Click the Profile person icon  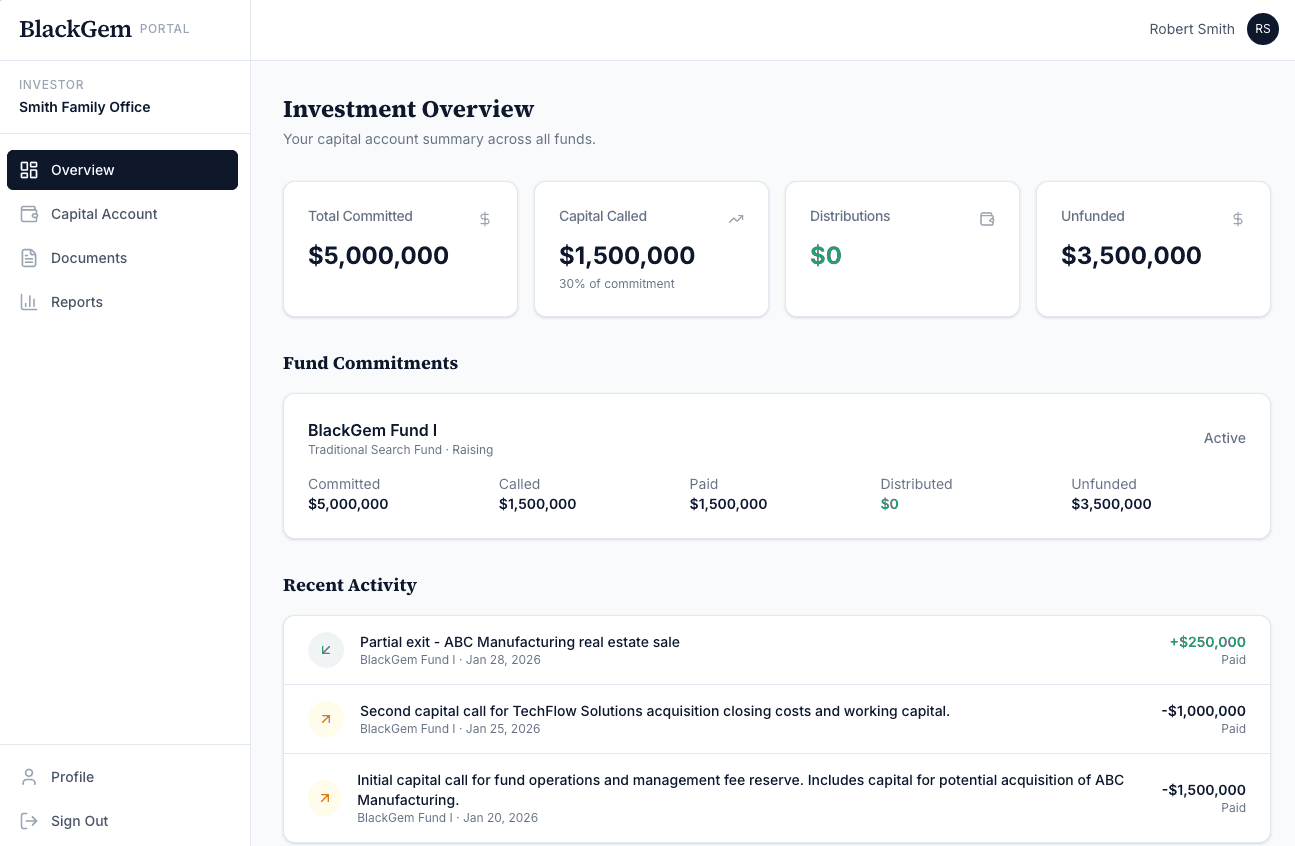click(29, 777)
